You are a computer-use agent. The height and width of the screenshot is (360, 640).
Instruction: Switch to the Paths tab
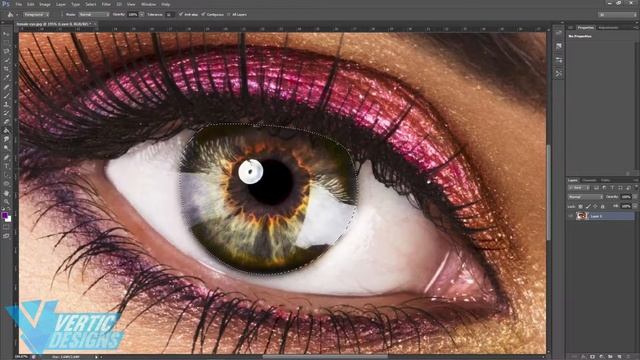[606, 180]
